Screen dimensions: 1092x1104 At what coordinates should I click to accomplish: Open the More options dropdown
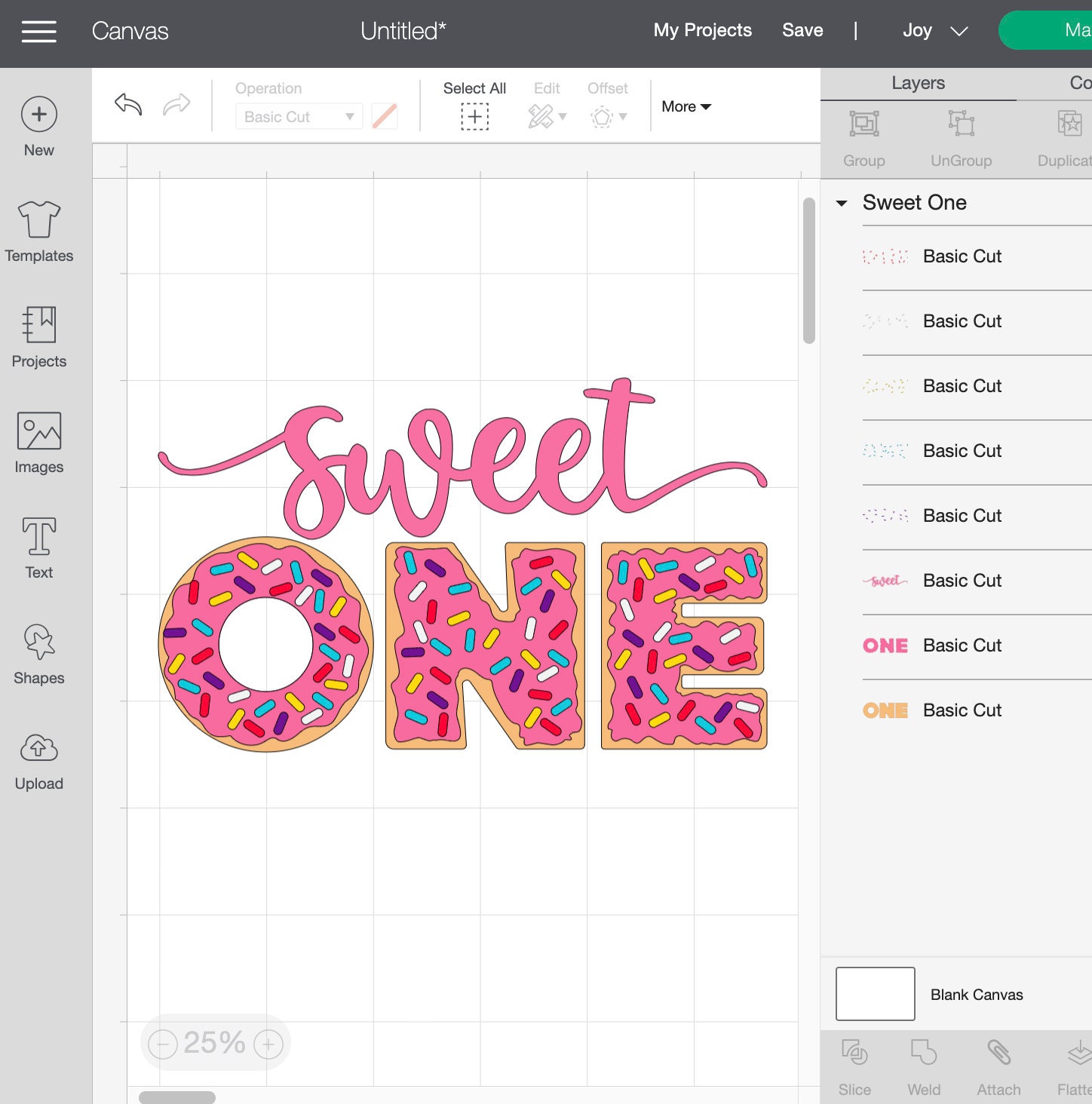pyautogui.click(x=685, y=106)
